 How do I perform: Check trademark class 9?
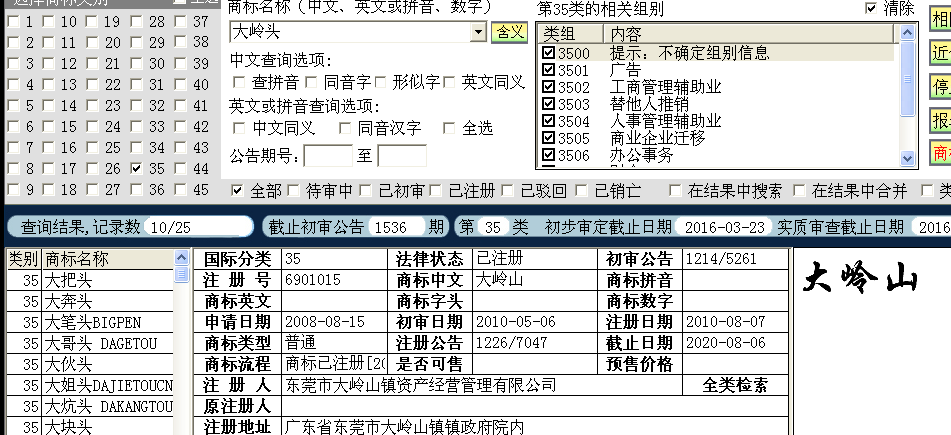click(13, 190)
